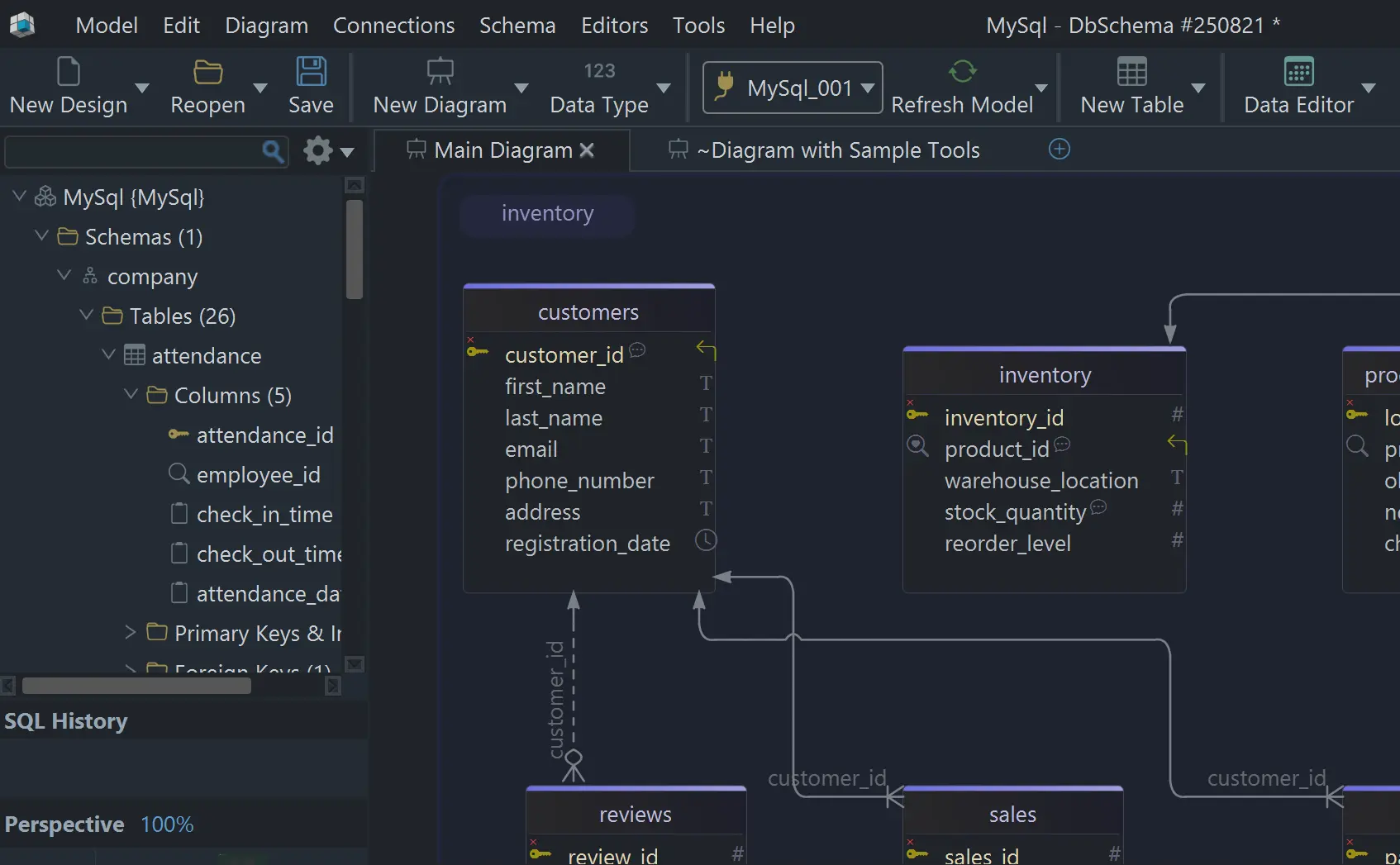Open the Data Editor icon
1400x865 pixels.
click(x=1298, y=71)
